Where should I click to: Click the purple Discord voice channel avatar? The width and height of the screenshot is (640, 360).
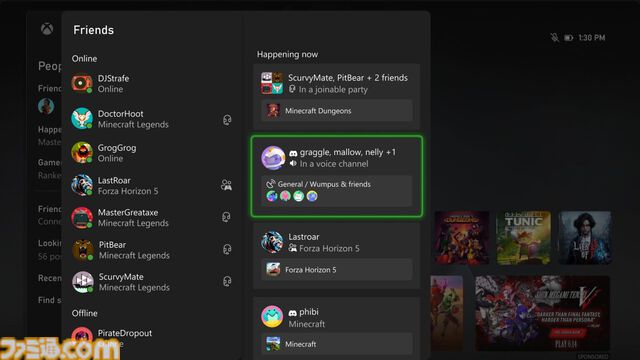273,158
